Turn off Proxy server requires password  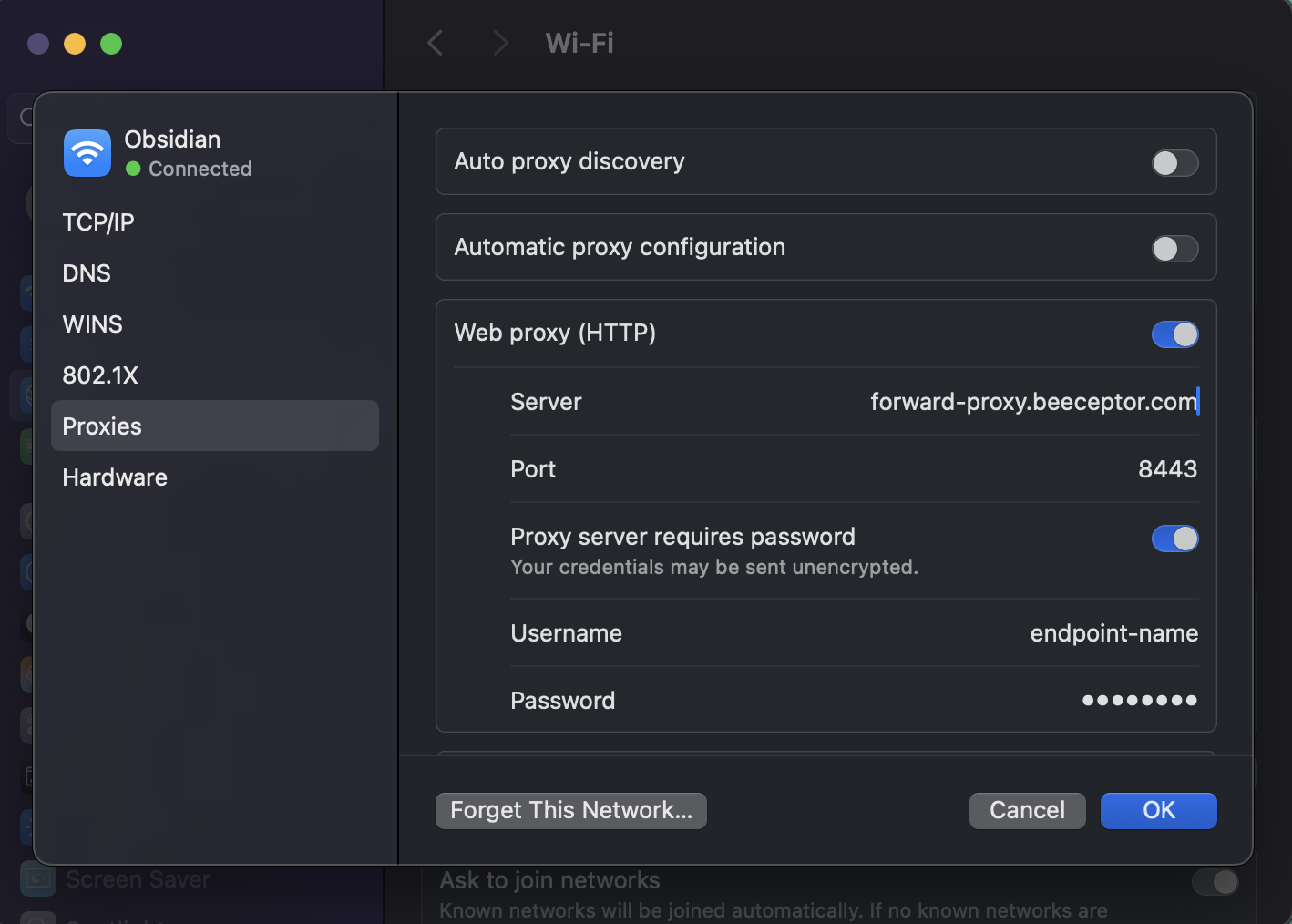click(1174, 539)
